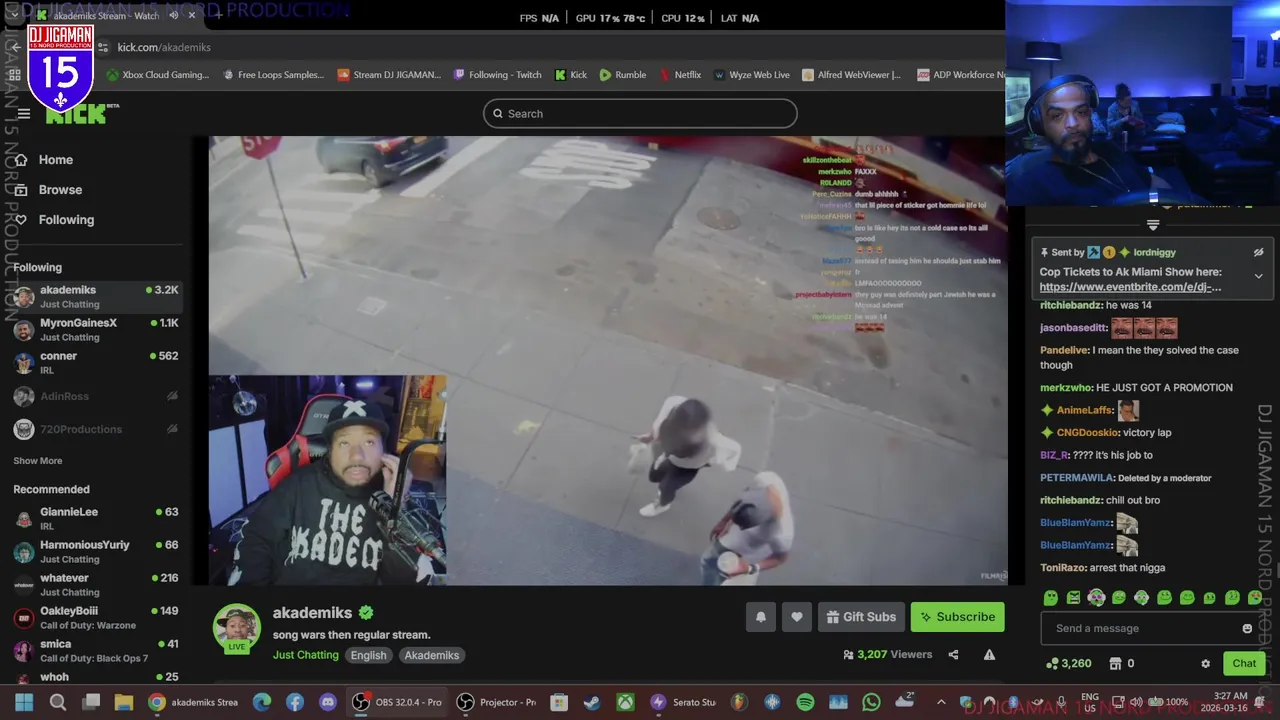This screenshot has height=720, width=1280.
Task: Click username merkzwho in chat
Action: click(1066, 388)
